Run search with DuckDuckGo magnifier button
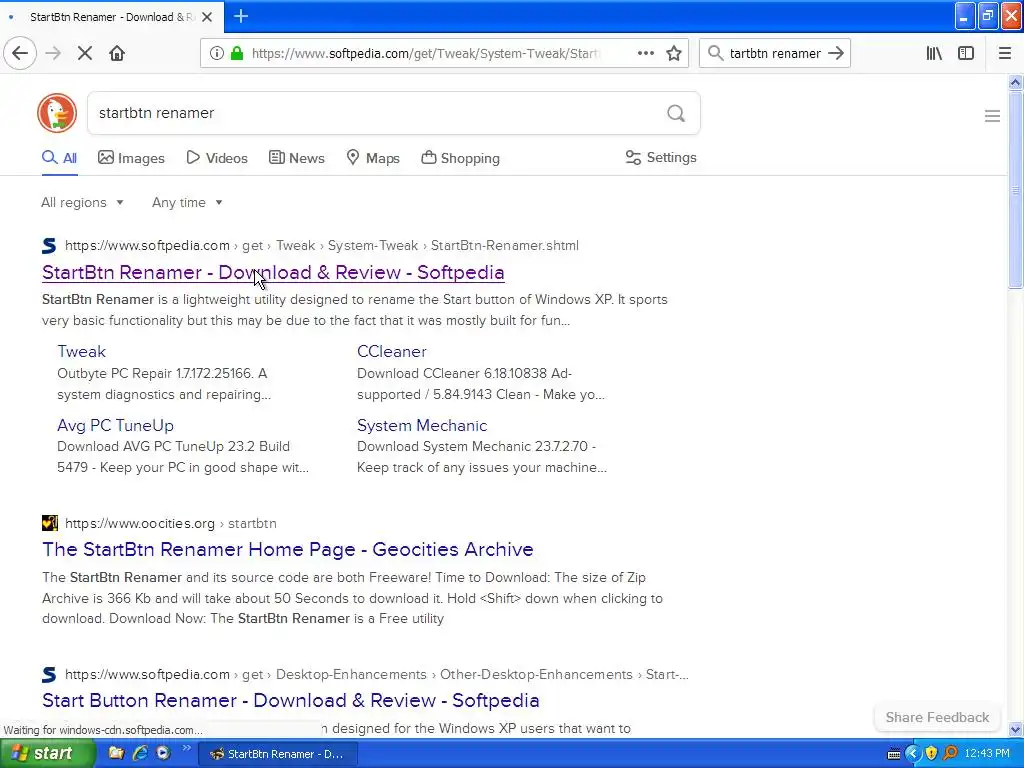 tap(676, 113)
